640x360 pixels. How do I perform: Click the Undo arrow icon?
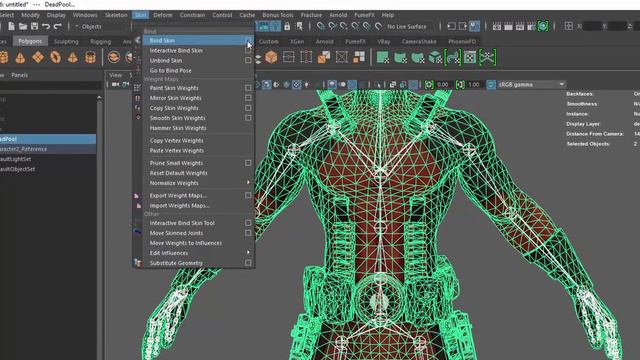tap(46, 27)
